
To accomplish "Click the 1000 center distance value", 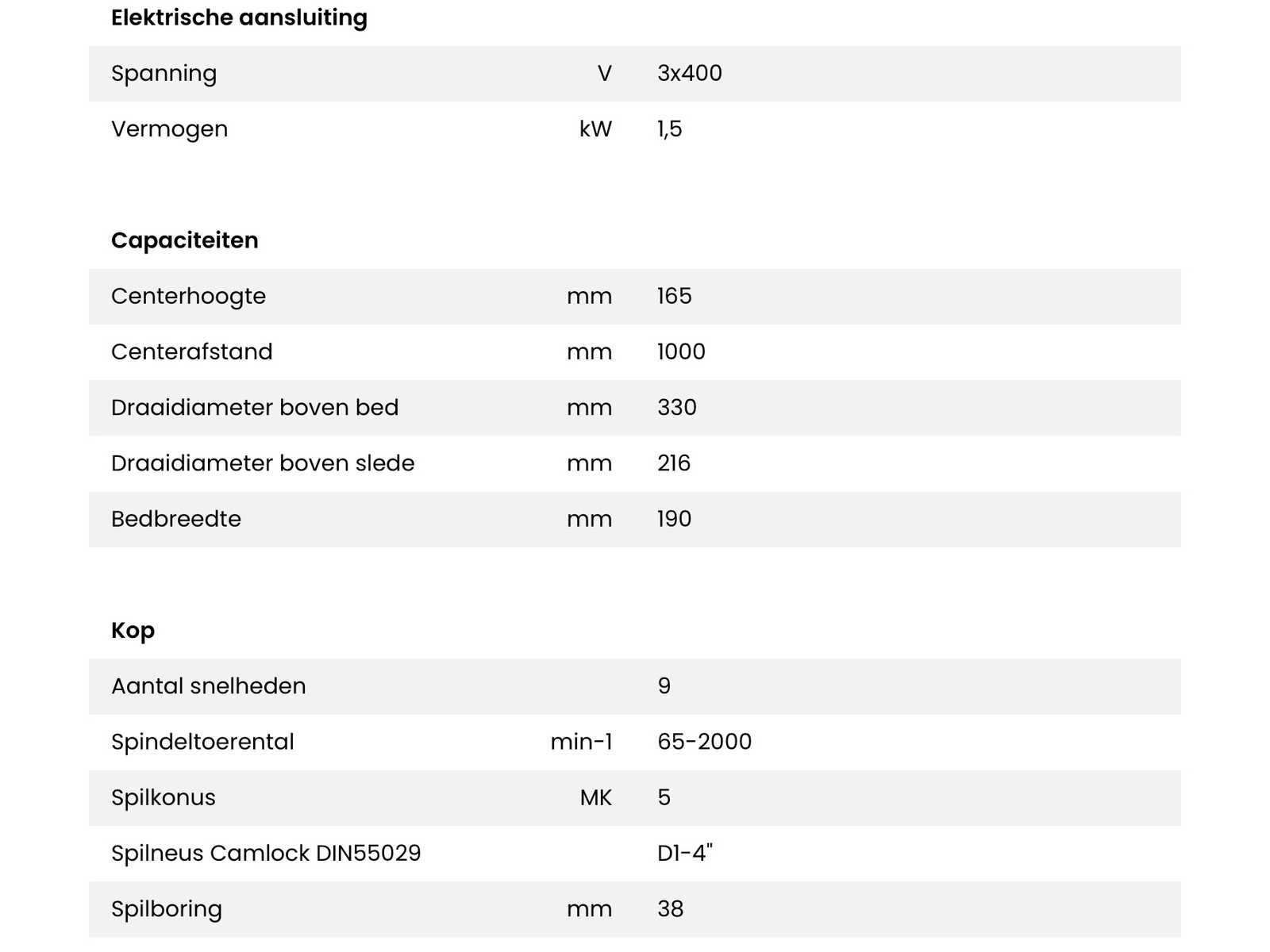I will pyautogui.click(x=681, y=351).
